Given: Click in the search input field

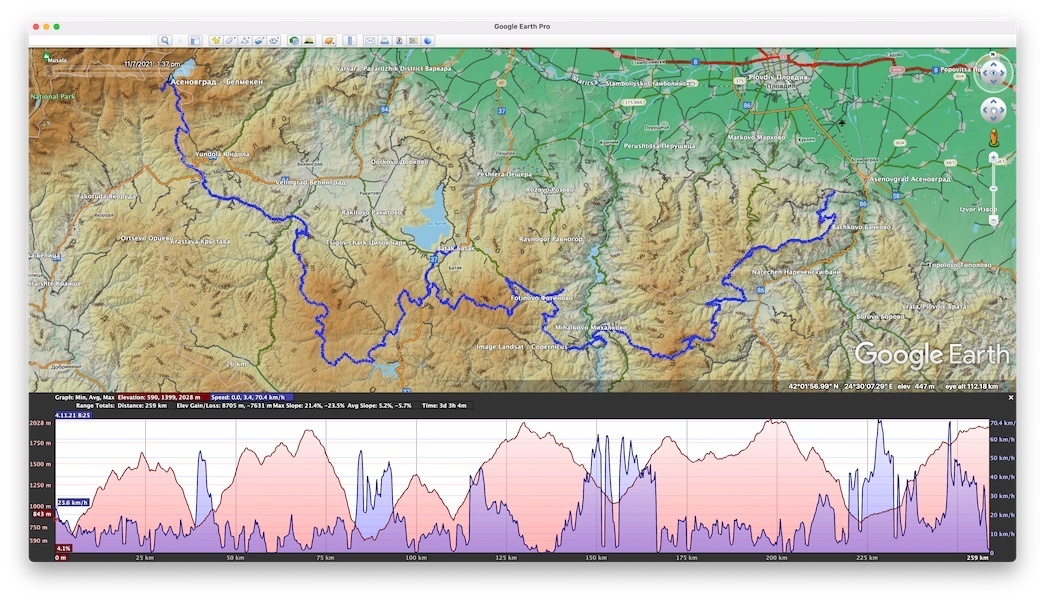Looking at the screenshot, I should (x=91, y=41).
